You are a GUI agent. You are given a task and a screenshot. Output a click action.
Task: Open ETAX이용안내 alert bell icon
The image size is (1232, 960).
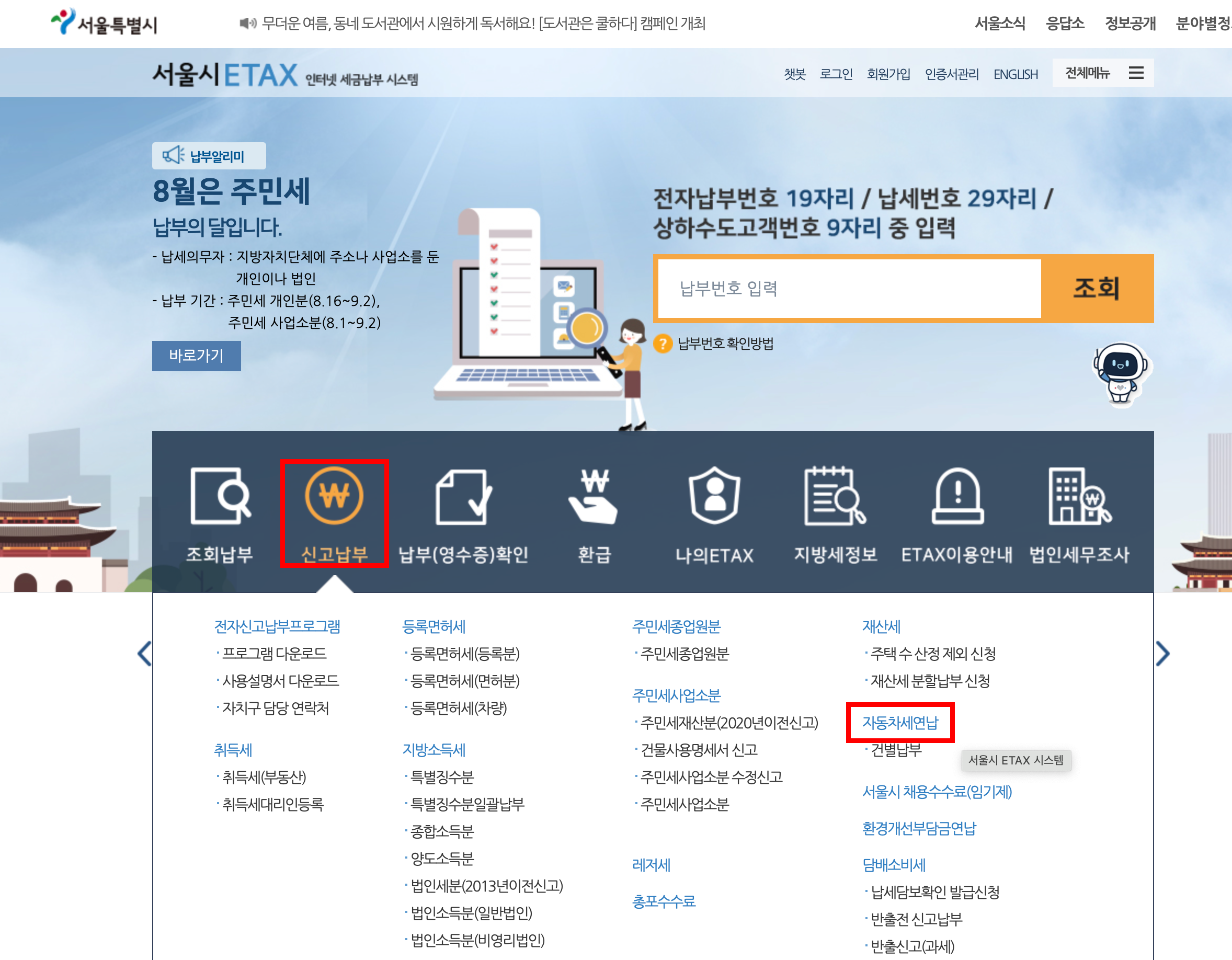(957, 496)
